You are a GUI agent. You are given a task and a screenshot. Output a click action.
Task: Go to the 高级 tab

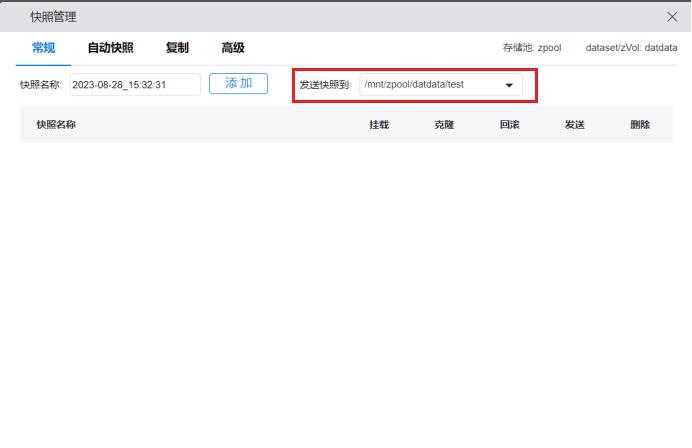click(x=233, y=48)
